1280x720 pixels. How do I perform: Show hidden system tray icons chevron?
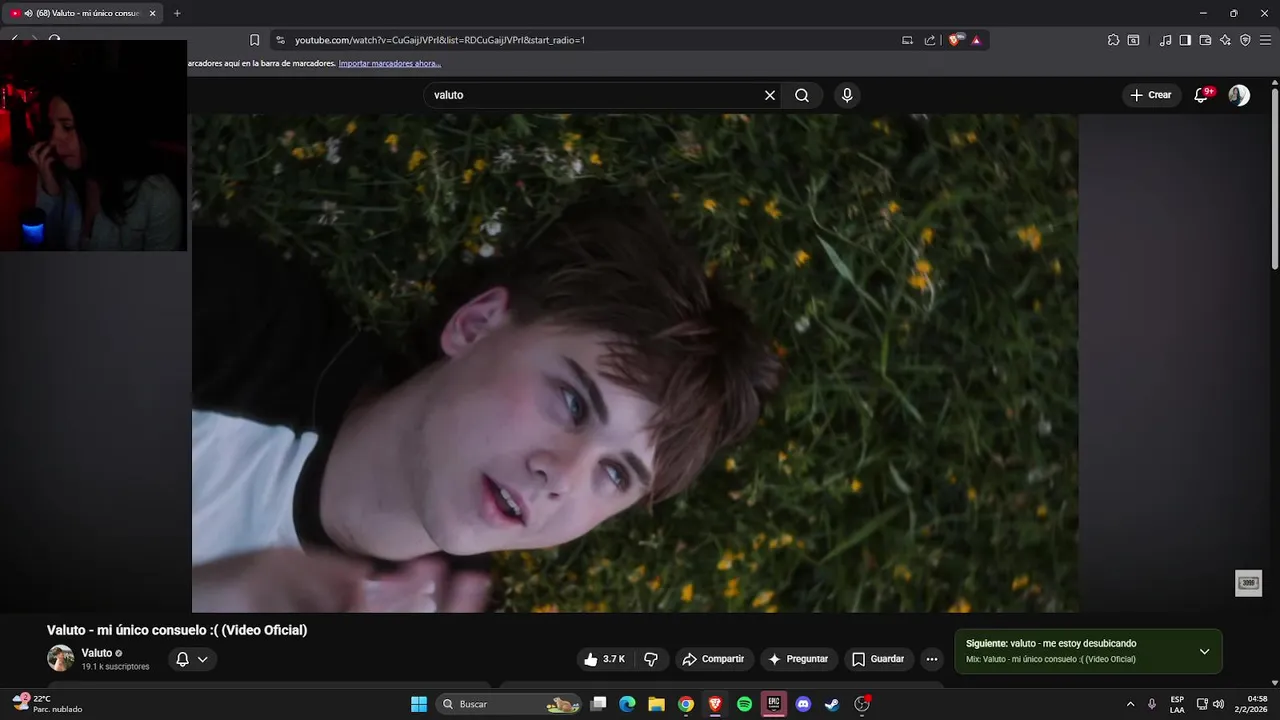1130,704
